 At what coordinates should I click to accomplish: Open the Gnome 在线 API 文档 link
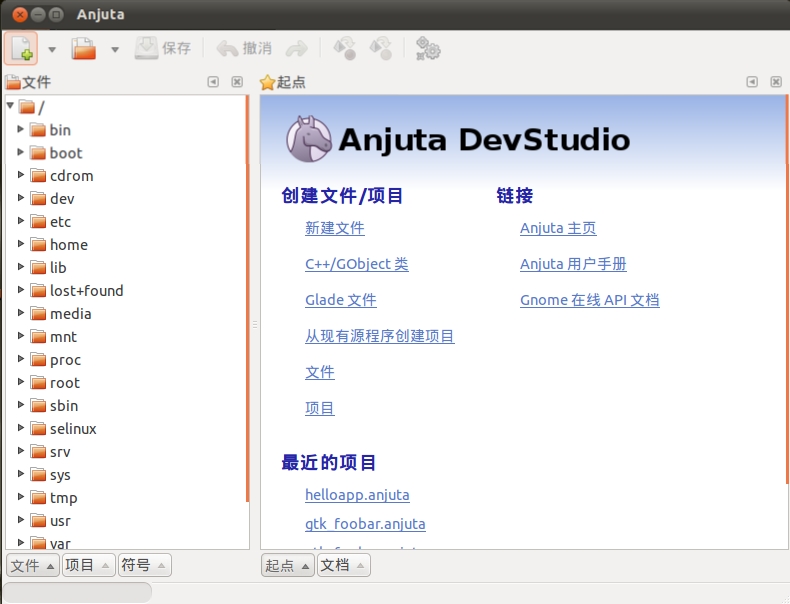589,300
